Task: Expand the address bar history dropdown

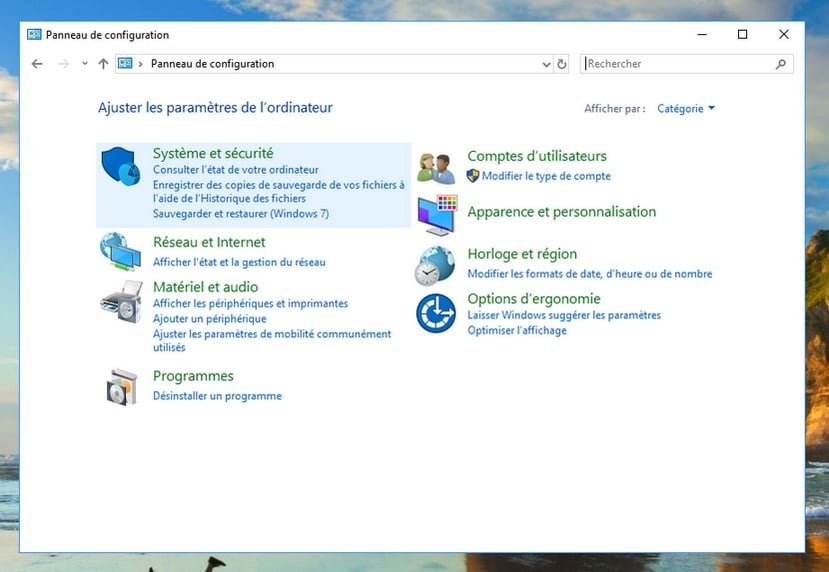Action: (546, 64)
